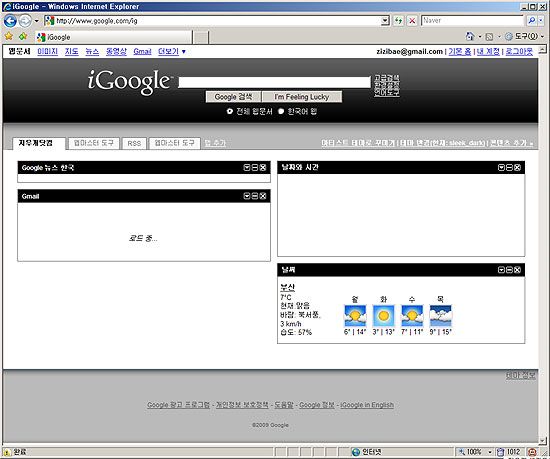Open the 도구(O) tools menu

click(524, 36)
